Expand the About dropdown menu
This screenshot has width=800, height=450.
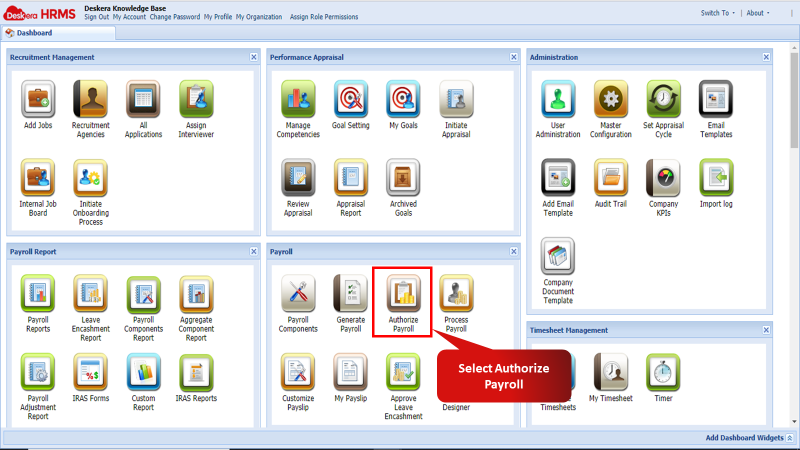(x=758, y=13)
